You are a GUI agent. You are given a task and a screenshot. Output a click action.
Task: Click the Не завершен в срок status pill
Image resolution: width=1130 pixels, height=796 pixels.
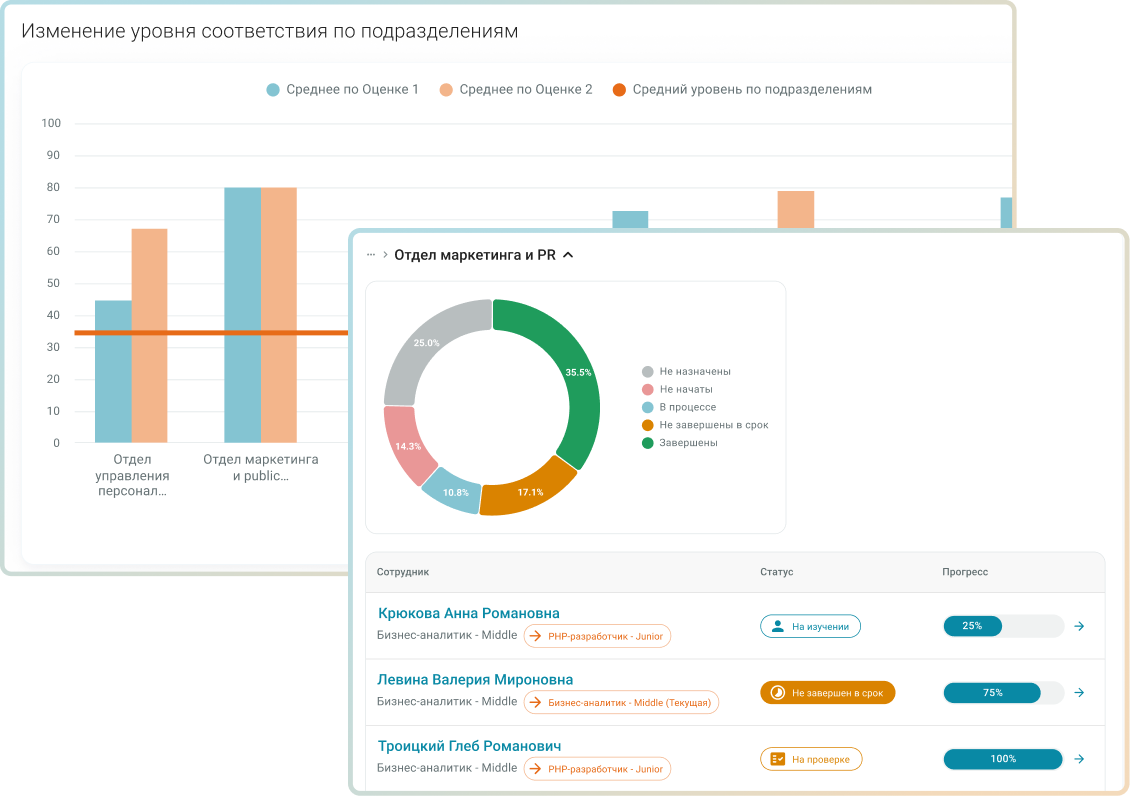[827, 692]
